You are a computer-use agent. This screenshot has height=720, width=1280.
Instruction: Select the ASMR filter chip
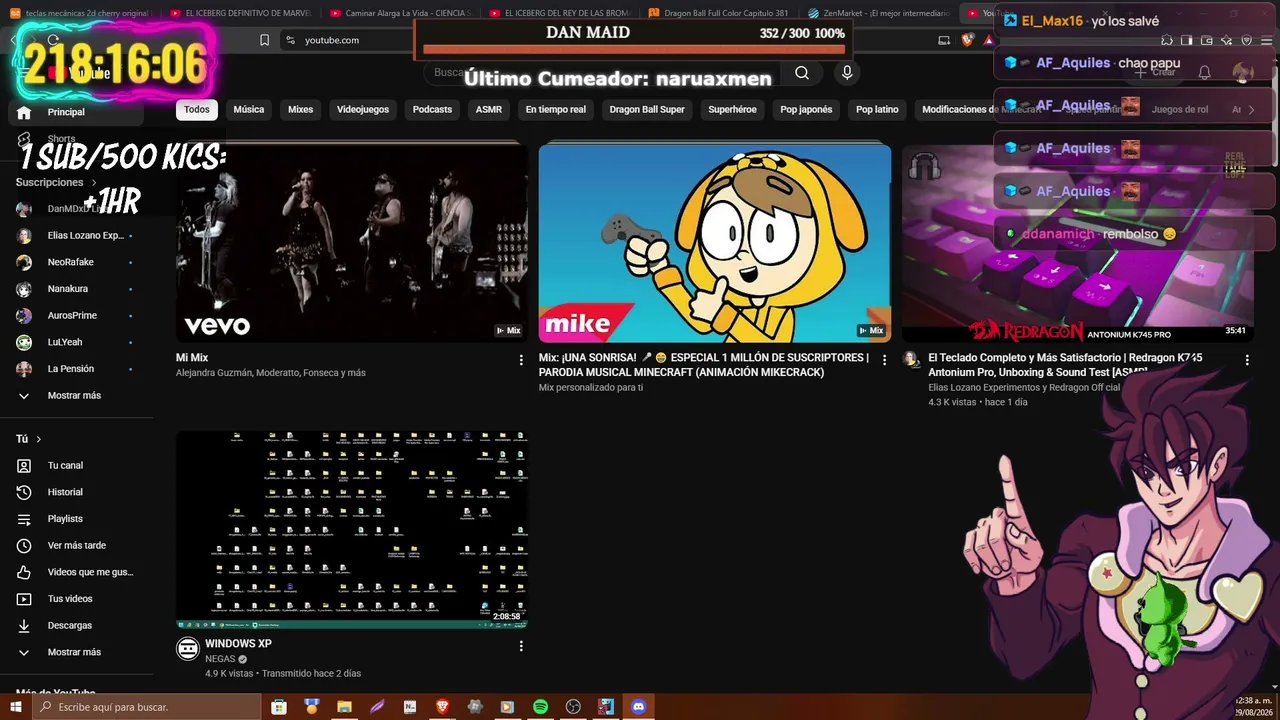coord(489,110)
